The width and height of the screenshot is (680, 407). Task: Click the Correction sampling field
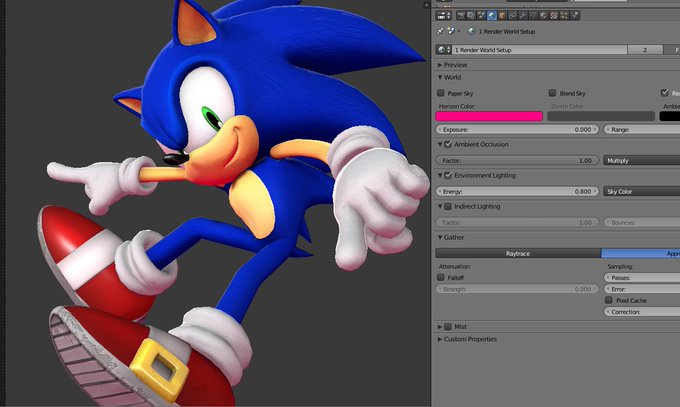point(642,312)
